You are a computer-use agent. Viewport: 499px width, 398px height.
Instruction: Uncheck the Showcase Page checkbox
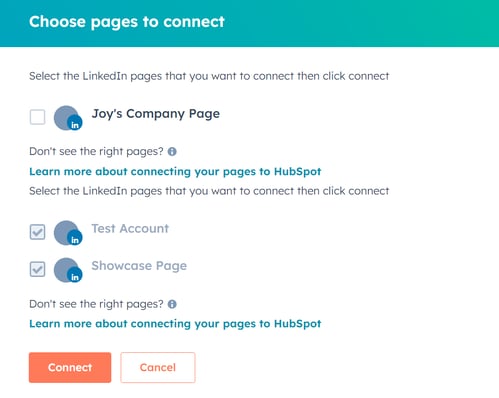coord(37,269)
